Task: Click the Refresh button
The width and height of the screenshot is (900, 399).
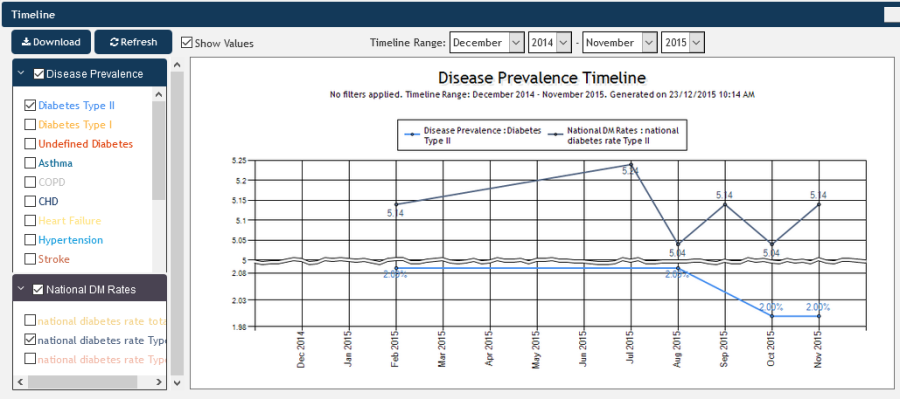Action: pos(133,42)
